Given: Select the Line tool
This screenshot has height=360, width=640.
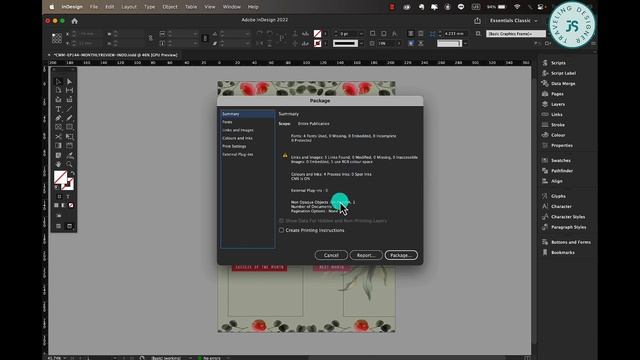Looking at the screenshot, I should coord(69,109).
